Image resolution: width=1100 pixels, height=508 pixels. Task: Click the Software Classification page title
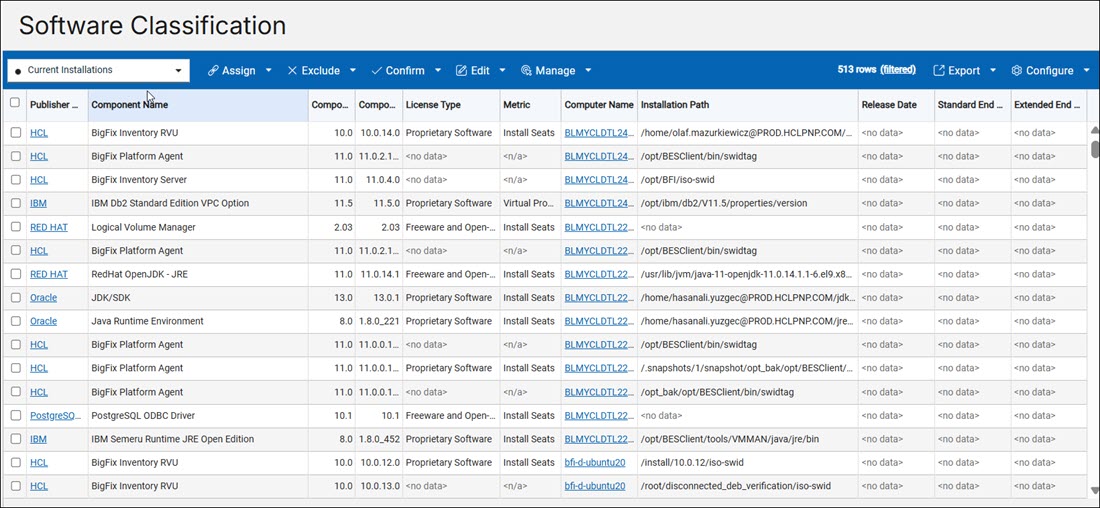(152, 25)
